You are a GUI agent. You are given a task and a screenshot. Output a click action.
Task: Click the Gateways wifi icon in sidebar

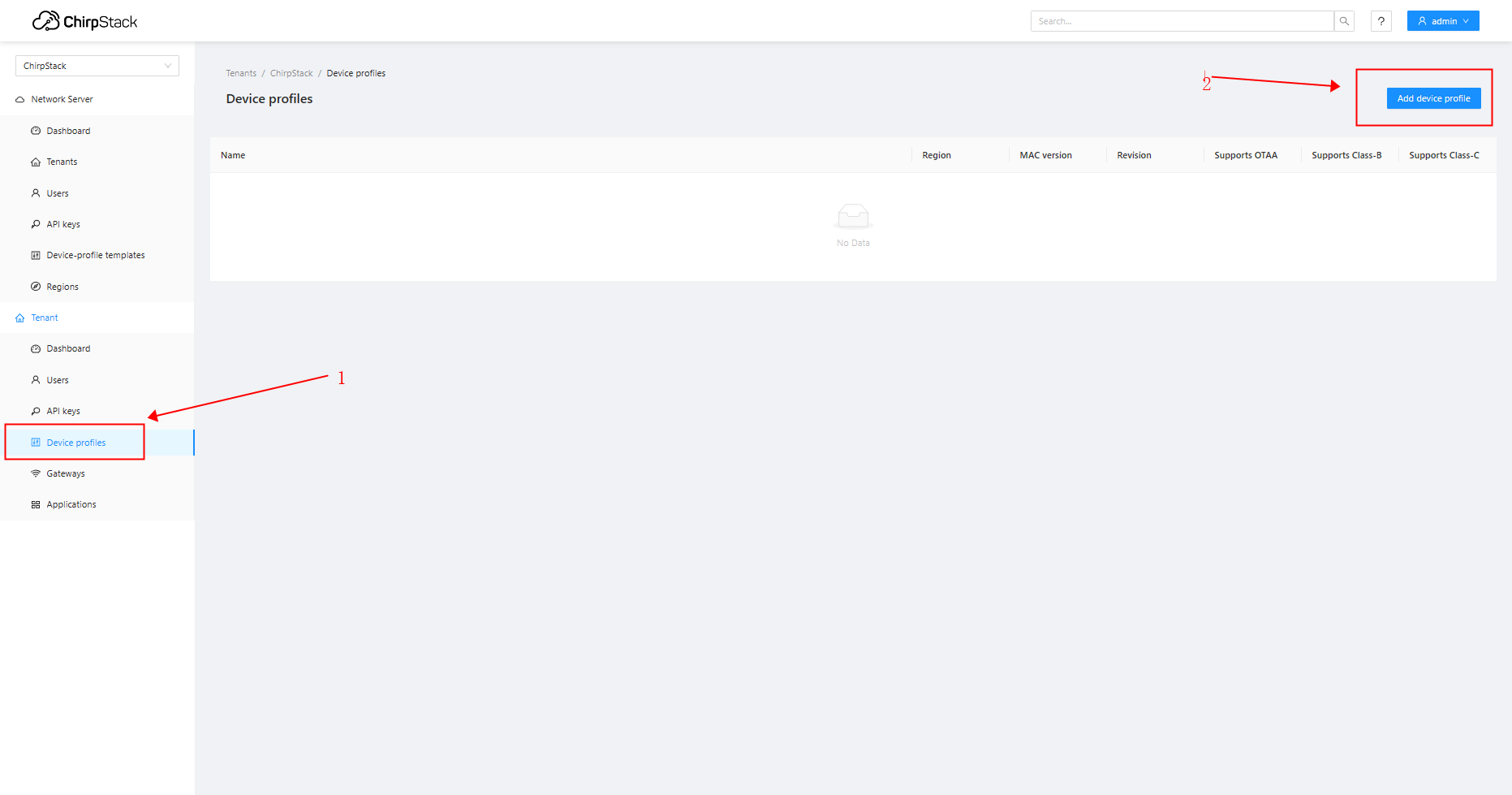(36, 473)
